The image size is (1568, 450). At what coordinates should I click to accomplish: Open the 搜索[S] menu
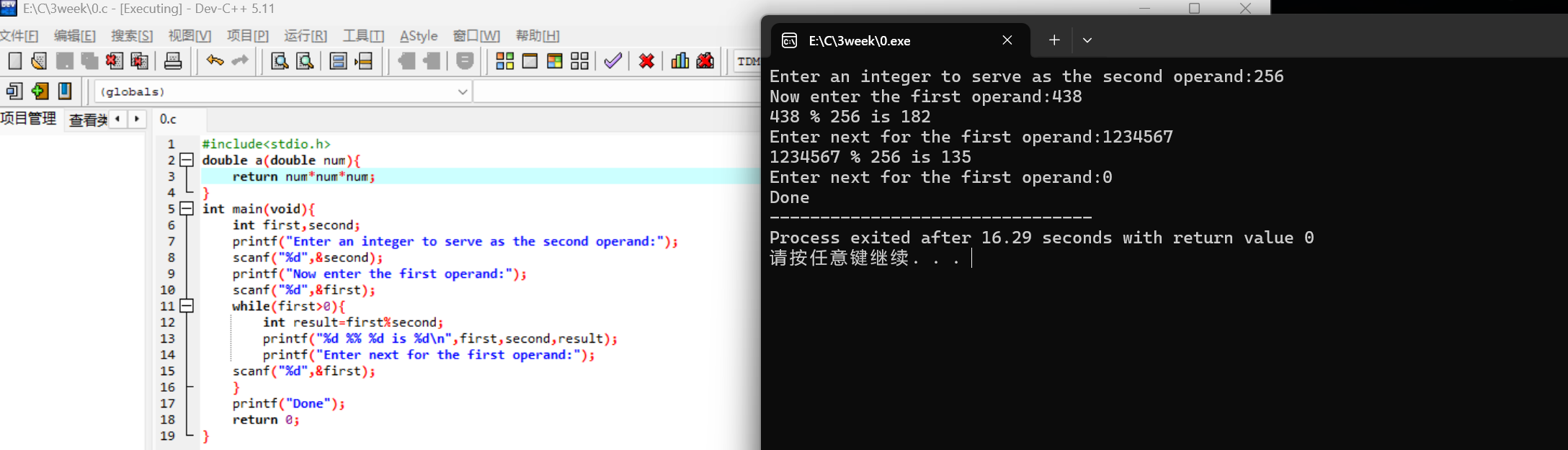click(132, 36)
